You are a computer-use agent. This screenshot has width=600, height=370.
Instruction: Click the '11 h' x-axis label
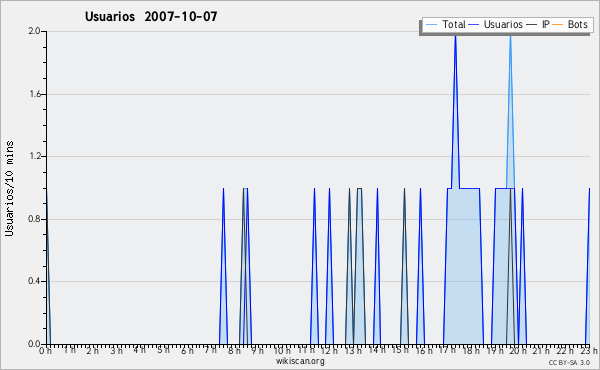(x=306, y=350)
